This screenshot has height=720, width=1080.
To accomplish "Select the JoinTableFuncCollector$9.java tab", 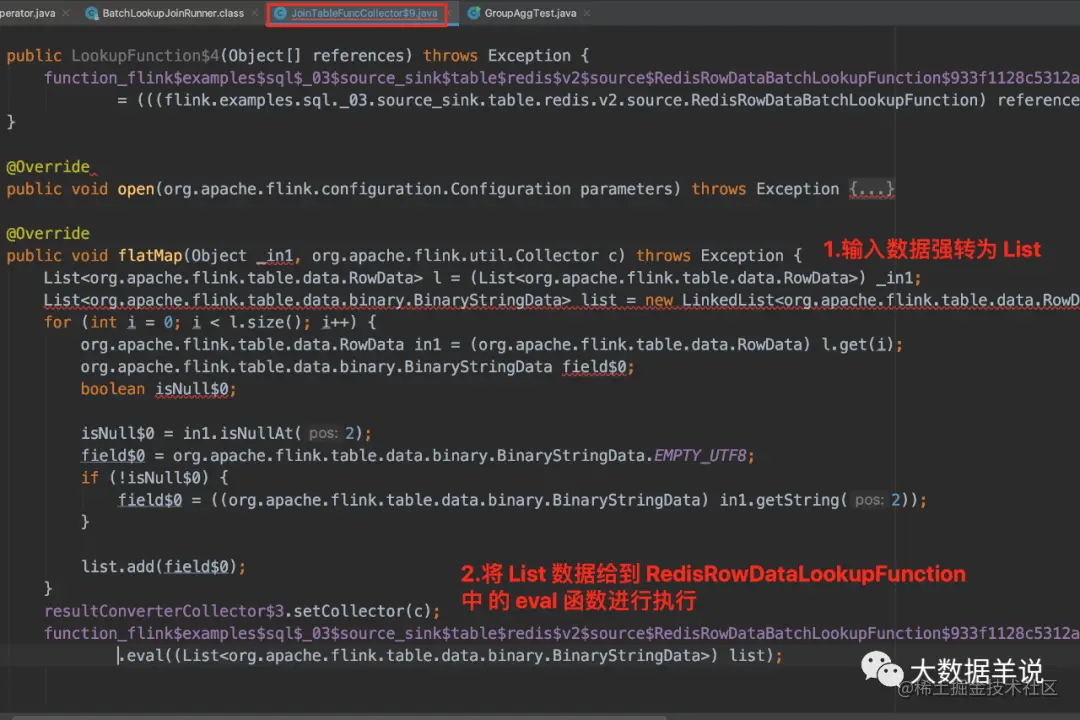I will [x=364, y=13].
